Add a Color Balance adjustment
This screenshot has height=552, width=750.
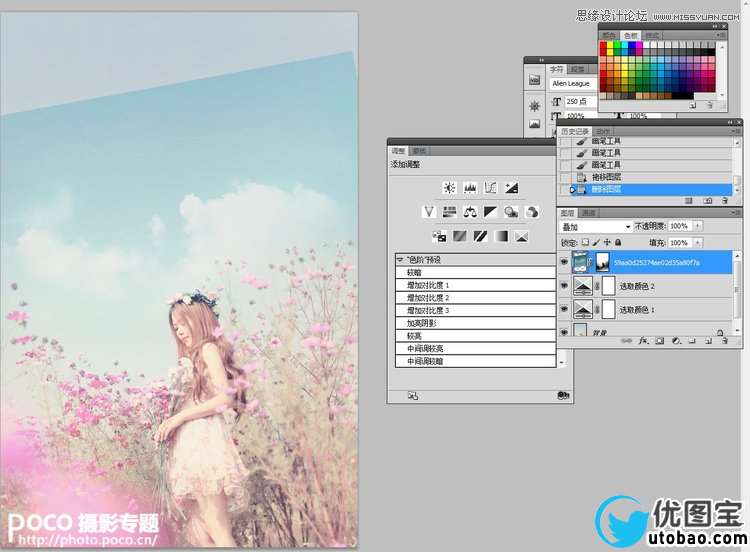coord(470,211)
